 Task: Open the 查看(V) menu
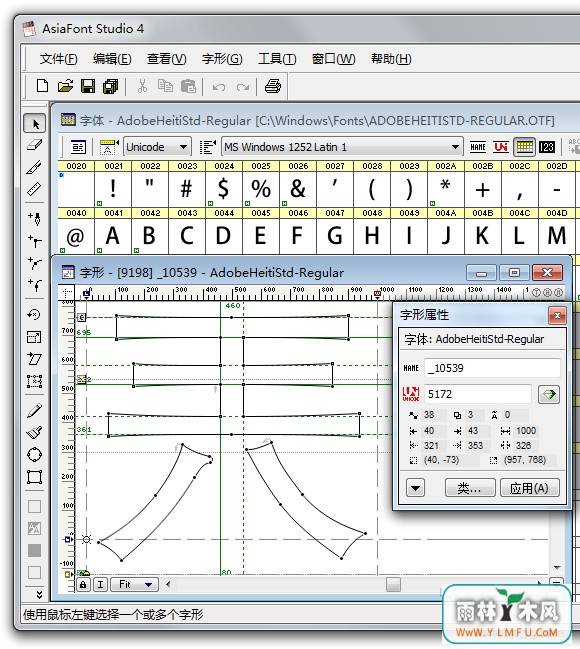pyautogui.click(x=166, y=59)
